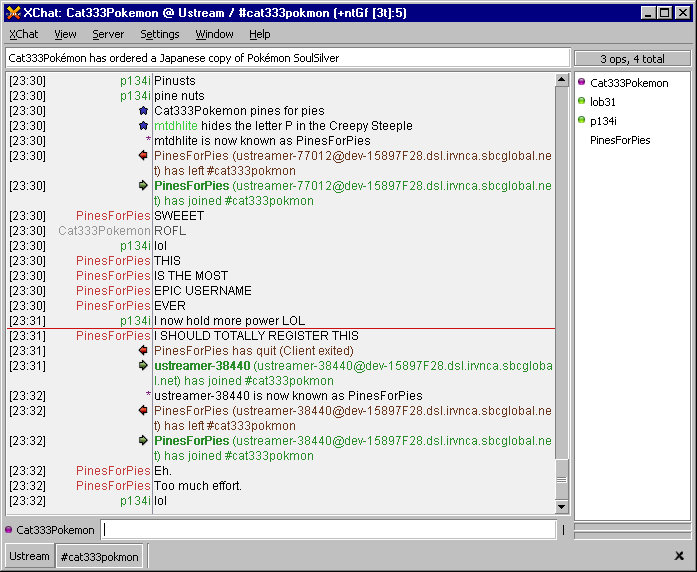Click the message 'pine nuts'

click(179, 96)
